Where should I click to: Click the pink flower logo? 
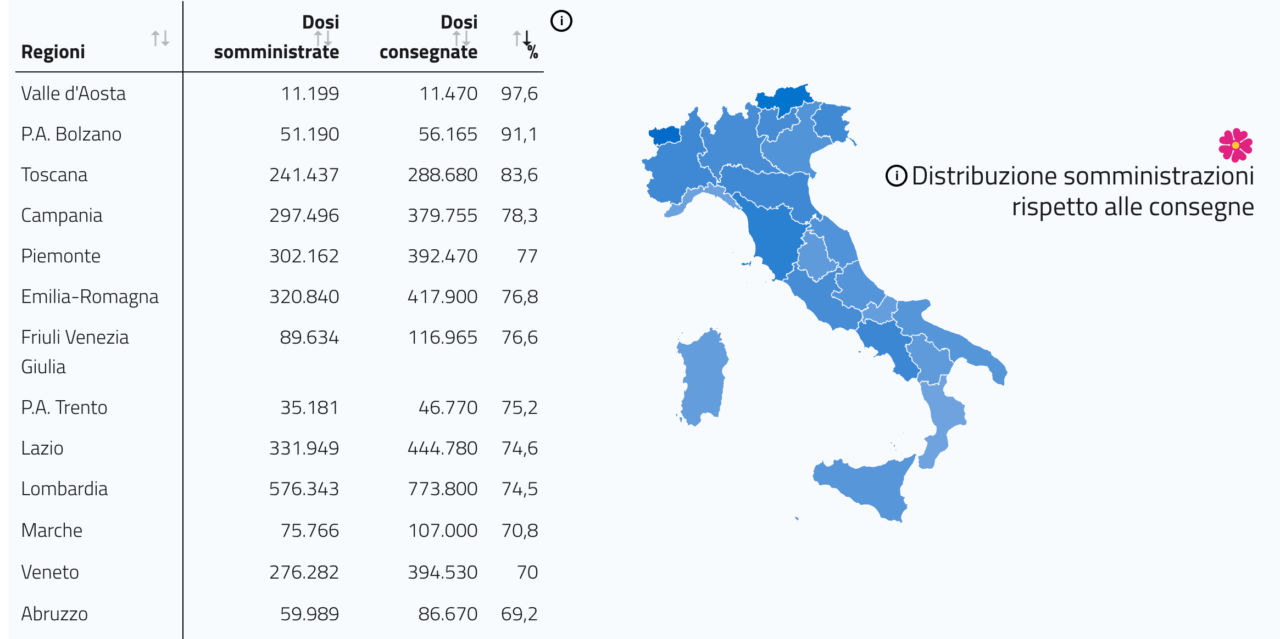1235,145
